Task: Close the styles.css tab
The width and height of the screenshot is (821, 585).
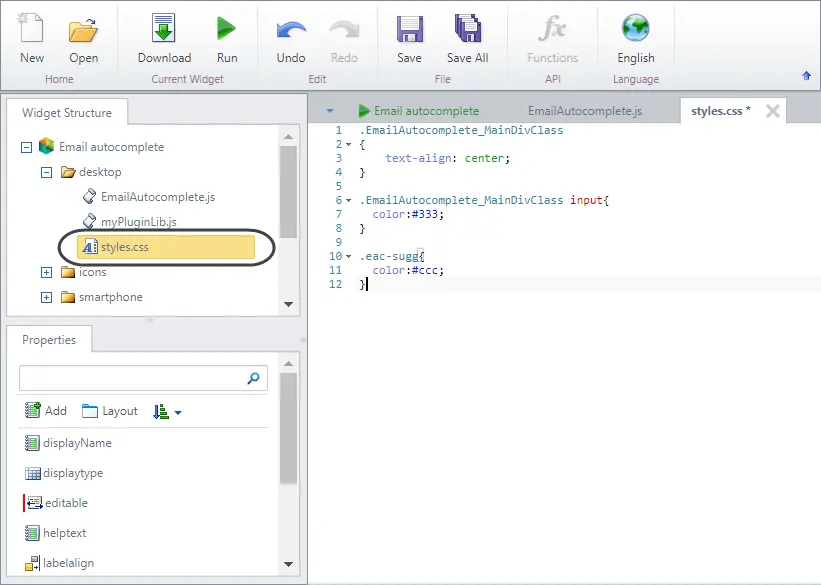Action: point(772,111)
